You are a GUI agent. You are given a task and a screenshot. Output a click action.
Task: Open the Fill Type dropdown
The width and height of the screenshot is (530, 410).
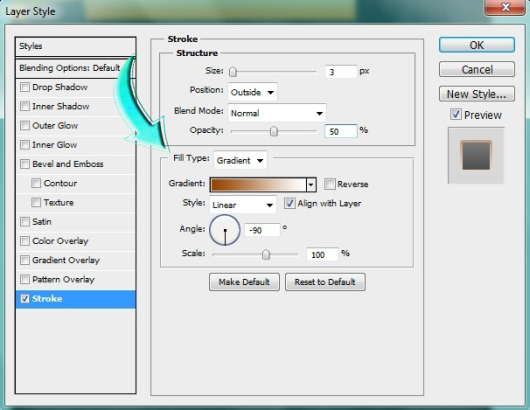(240, 160)
